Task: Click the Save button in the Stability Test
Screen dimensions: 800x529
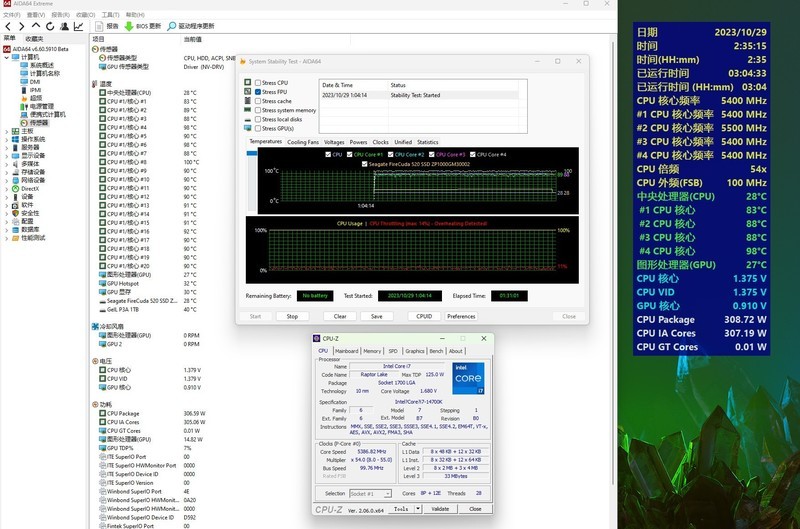Action: pos(377,316)
